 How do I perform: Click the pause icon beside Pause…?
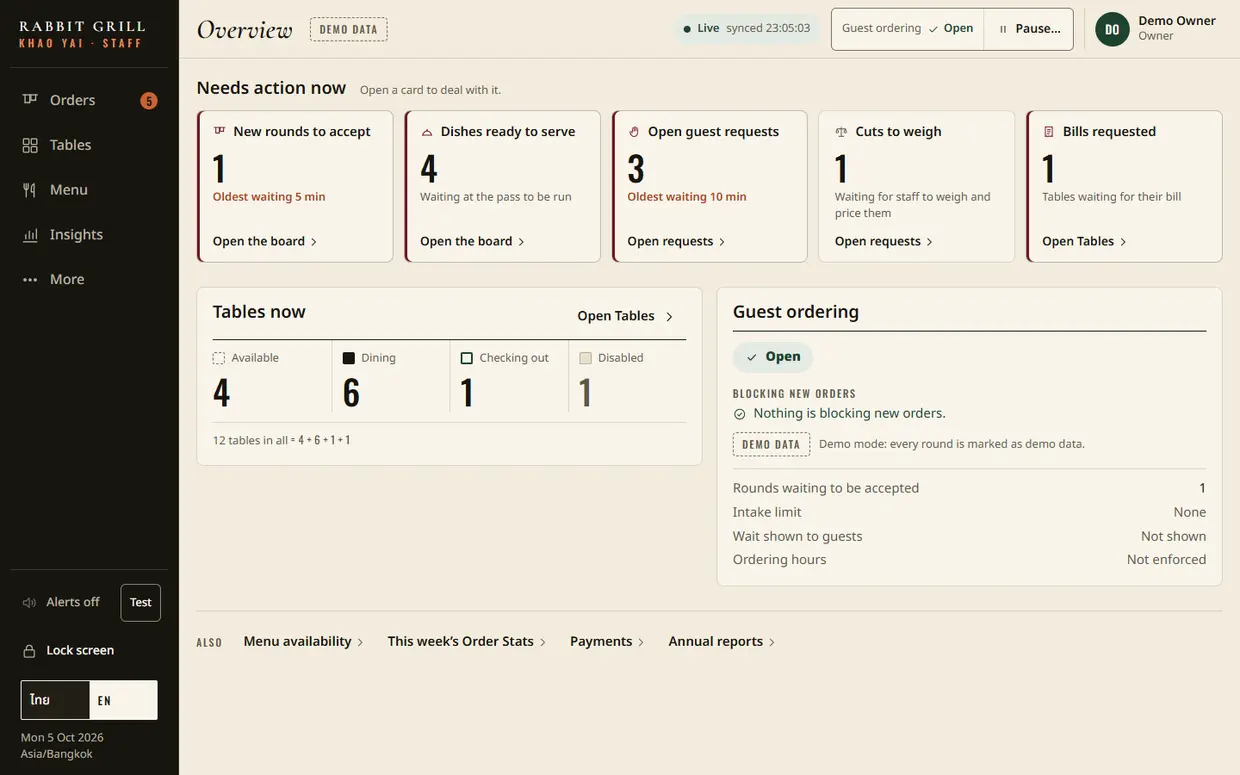tap(1003, 29)
